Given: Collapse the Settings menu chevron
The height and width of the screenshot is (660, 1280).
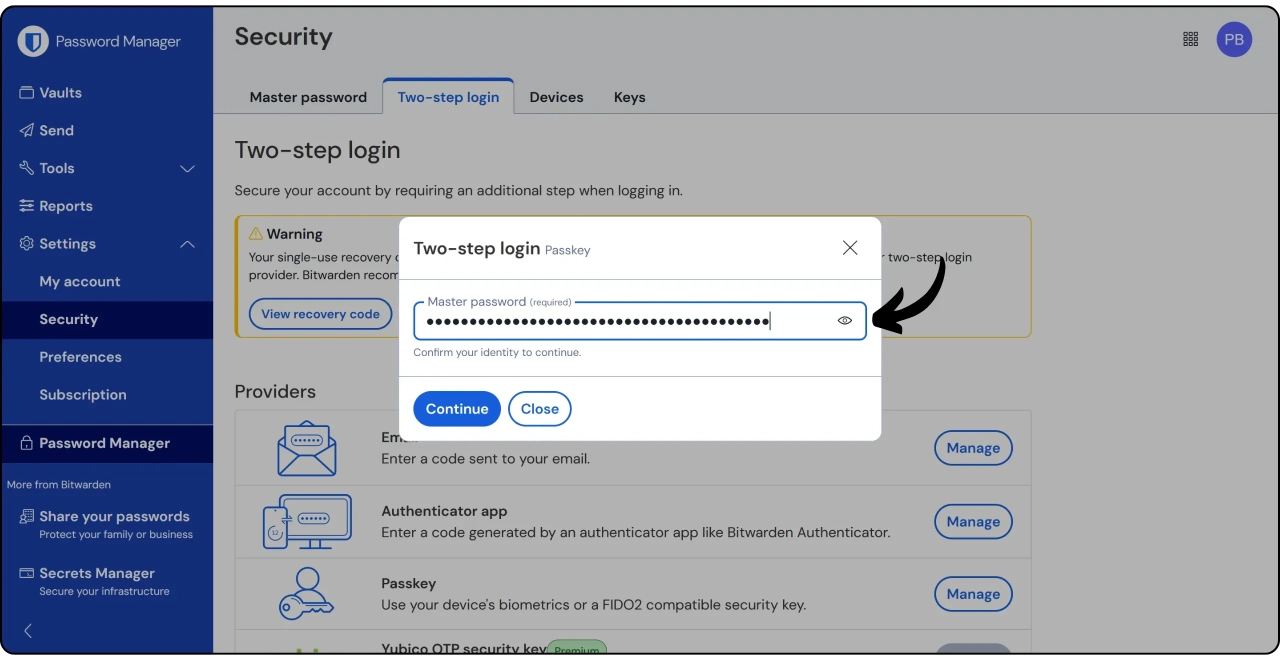Looking at the screenshot, I should (x=187, y=244).
